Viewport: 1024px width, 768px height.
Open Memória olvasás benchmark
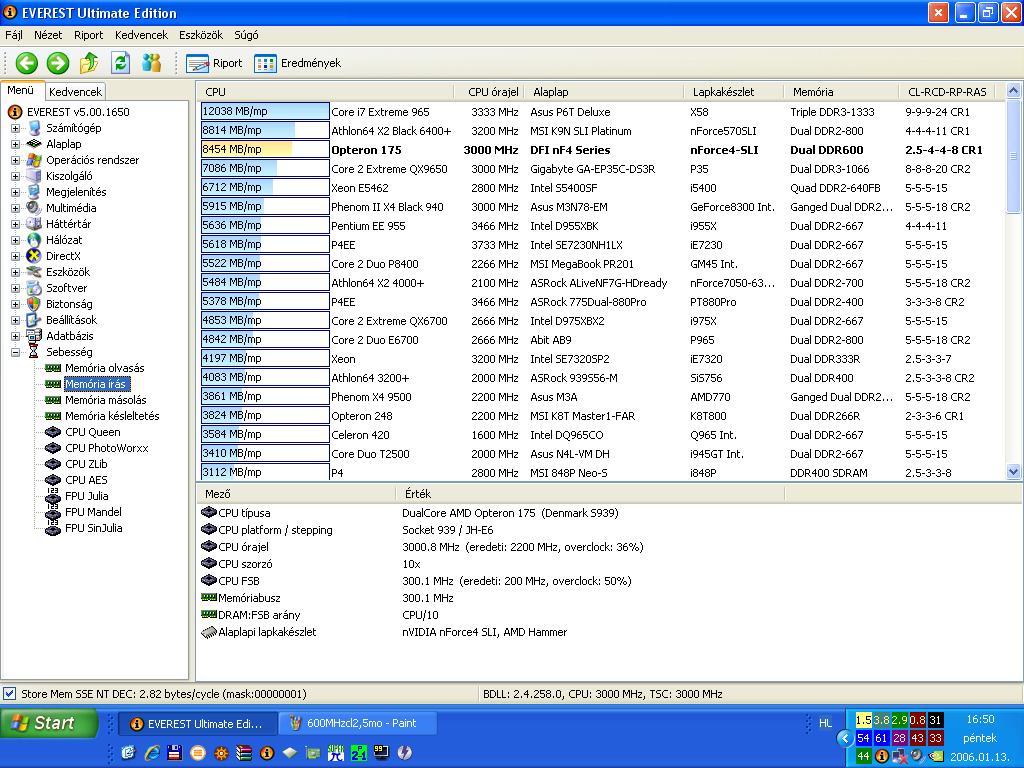point(104,368)
